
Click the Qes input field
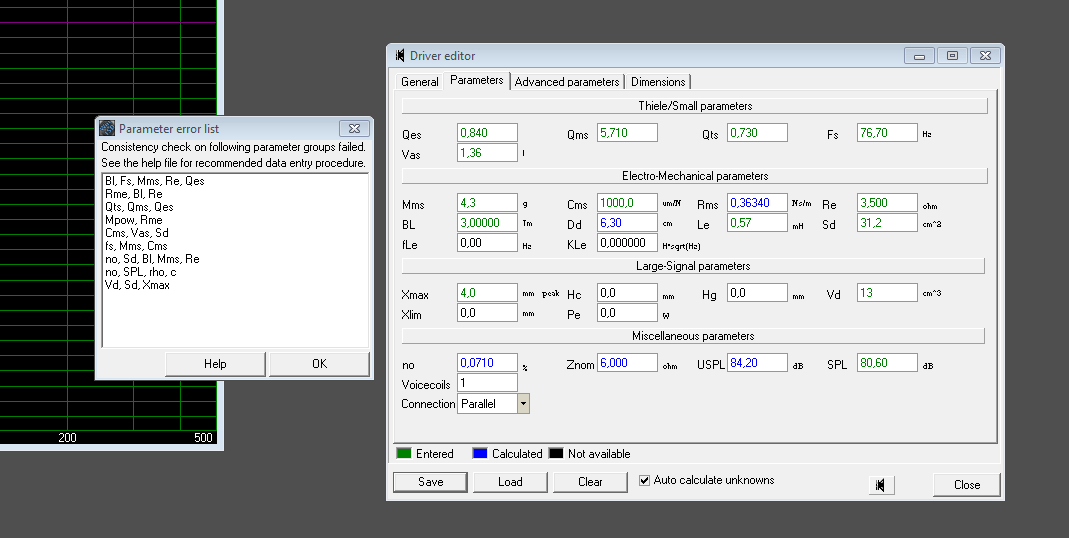point(487,133)
